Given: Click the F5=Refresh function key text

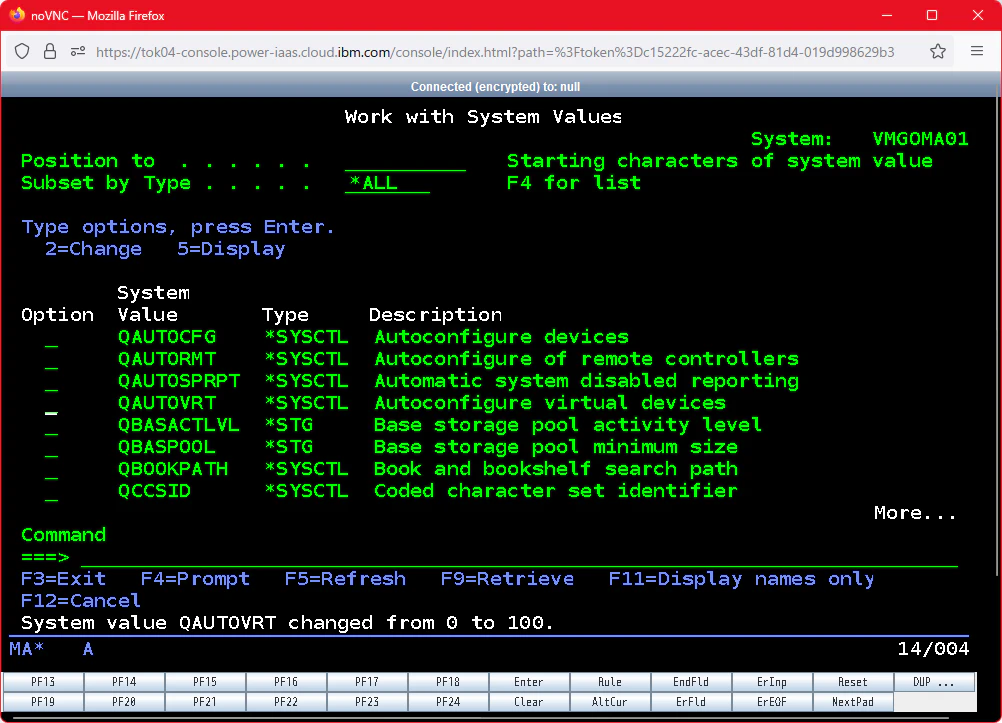Looking at the screenshot, I should [345, 579].
